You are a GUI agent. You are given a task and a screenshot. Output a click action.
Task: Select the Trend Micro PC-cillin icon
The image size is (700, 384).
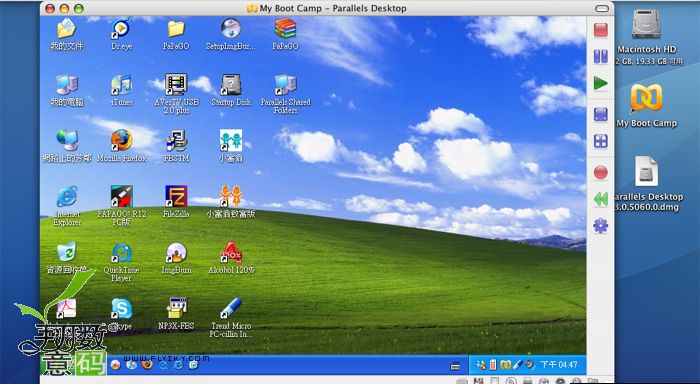[x=231, y=318]
